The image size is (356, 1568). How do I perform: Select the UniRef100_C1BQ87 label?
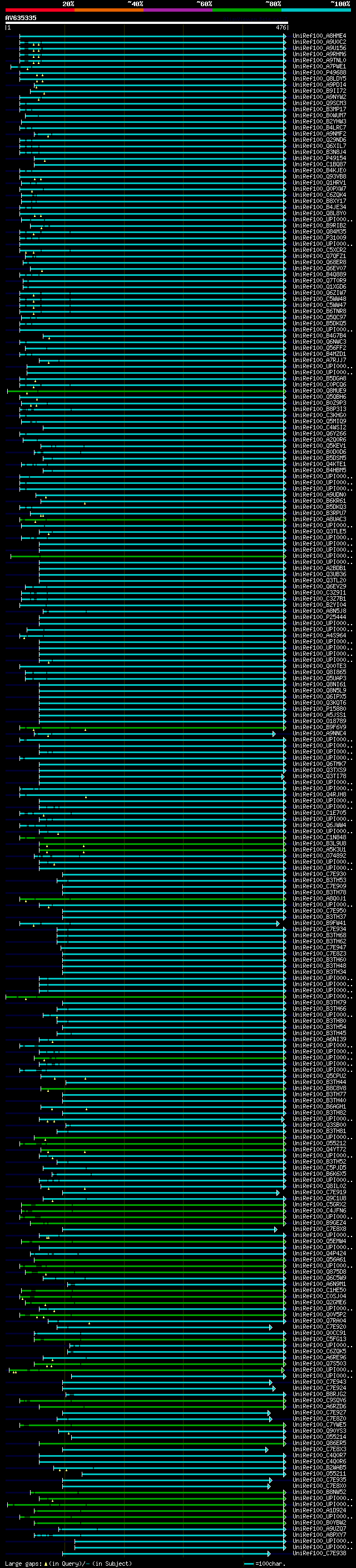click(x=319, y=164)
